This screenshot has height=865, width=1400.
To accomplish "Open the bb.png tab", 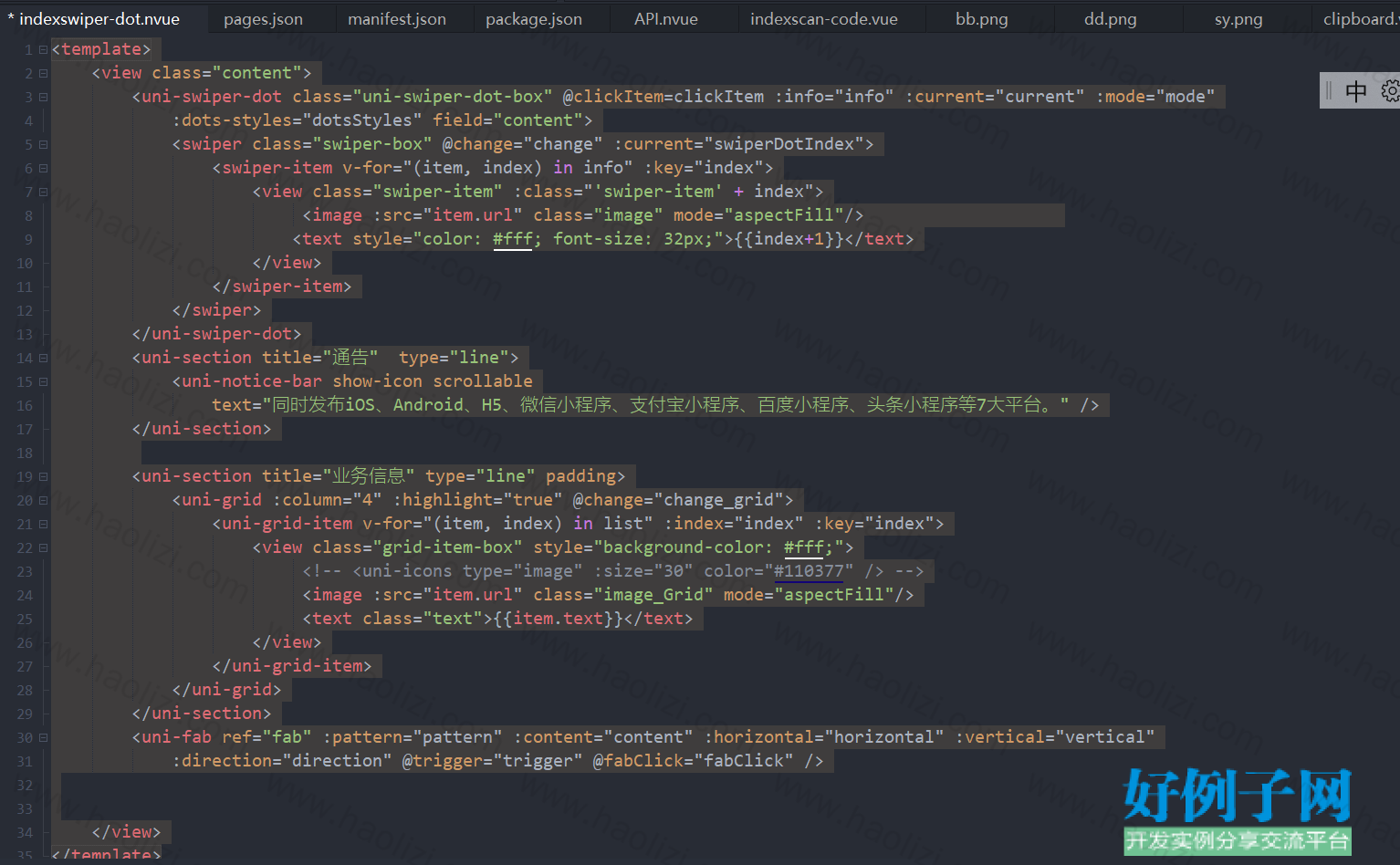I will pos(982,19).
